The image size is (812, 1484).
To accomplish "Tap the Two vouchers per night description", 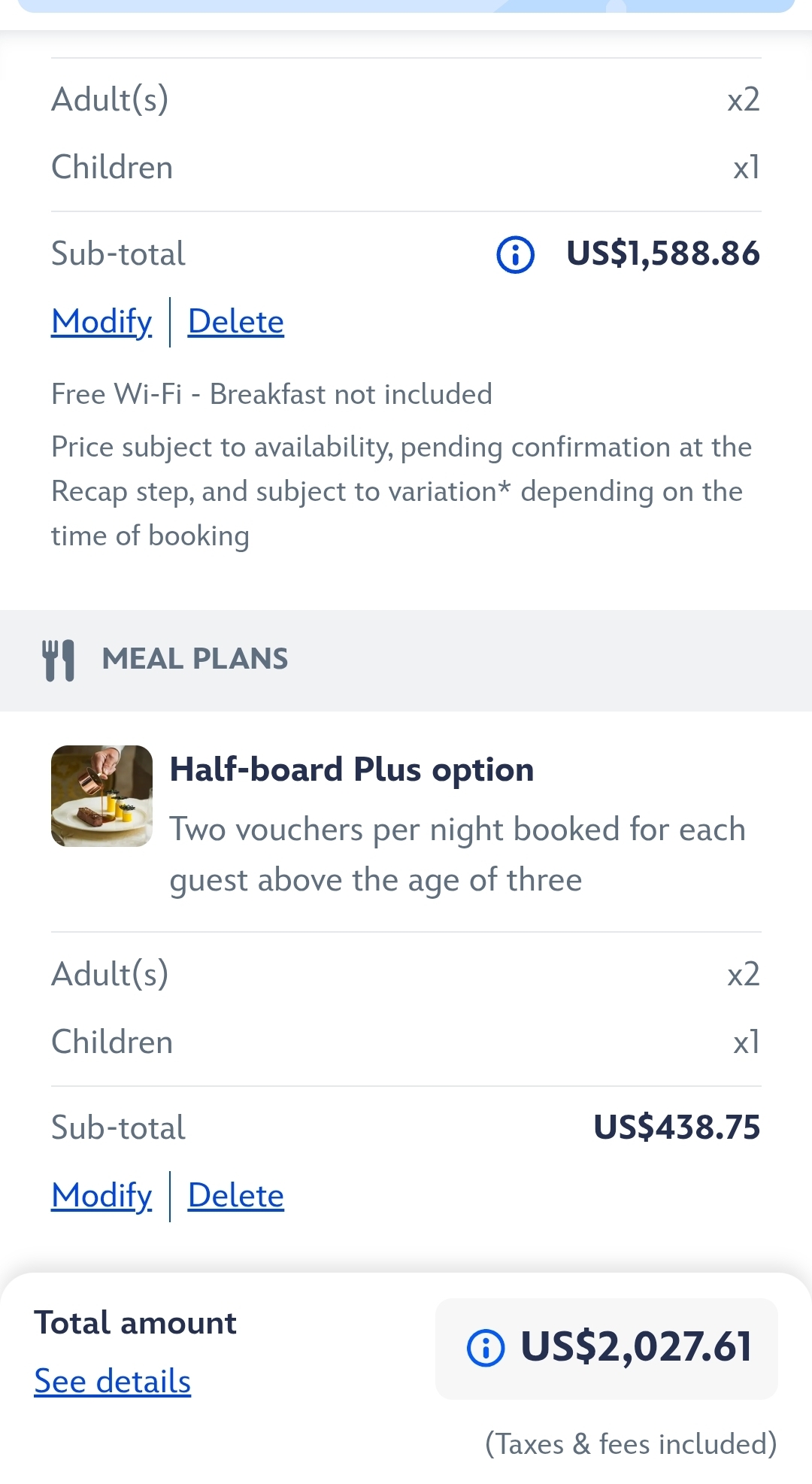I will click(x=457, y=854).
